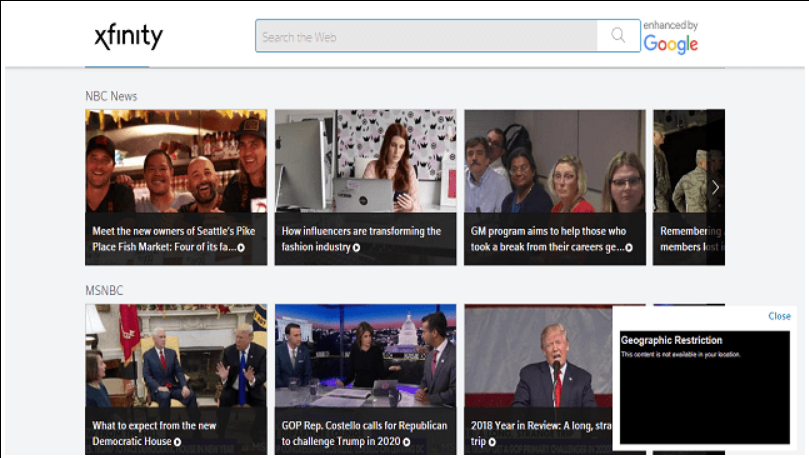
Task: Open the GOP Rep. Costello article headline
Action: click(364, 433)
